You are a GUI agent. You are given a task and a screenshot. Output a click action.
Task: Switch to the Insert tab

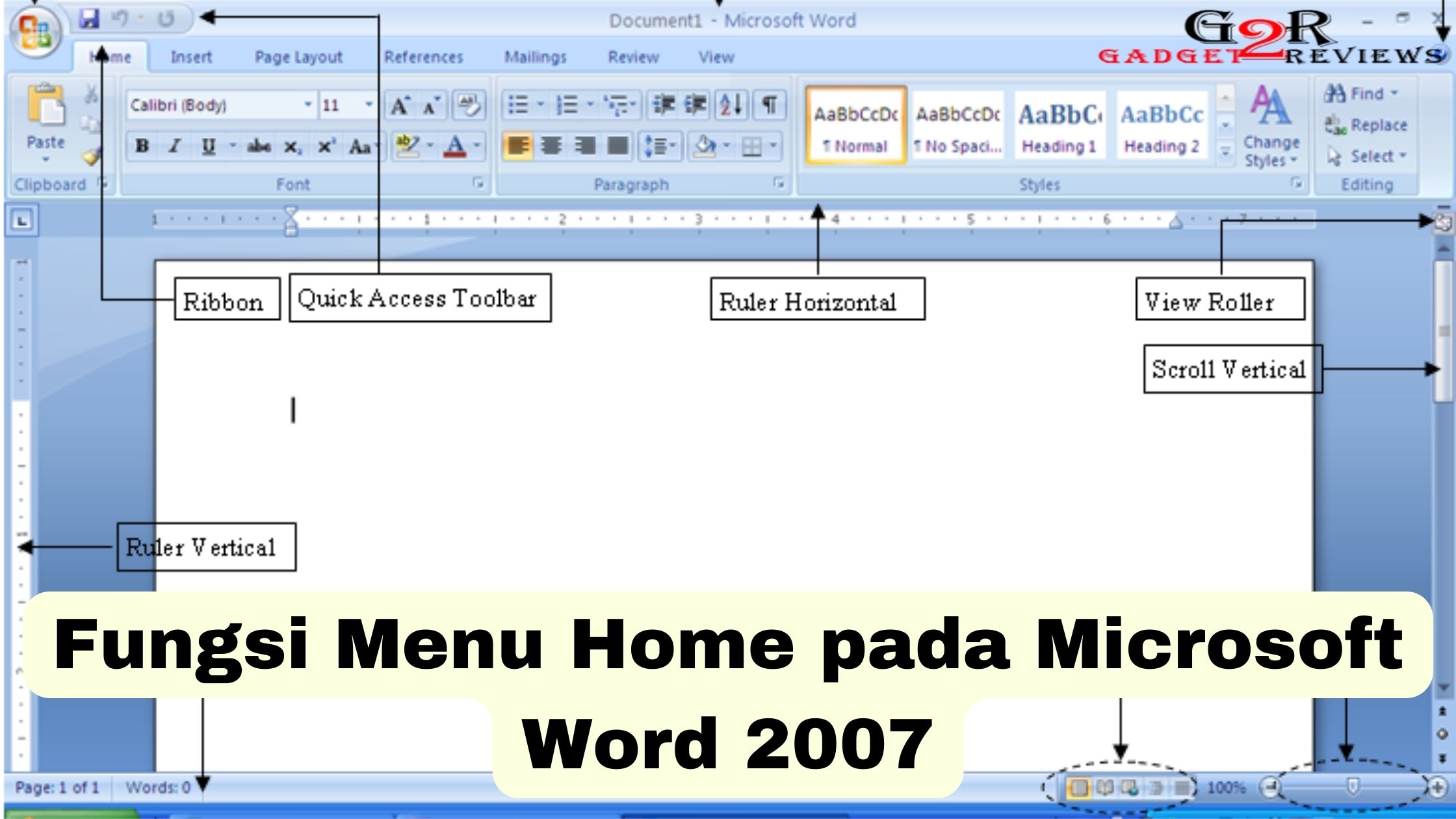pos(191,57)
